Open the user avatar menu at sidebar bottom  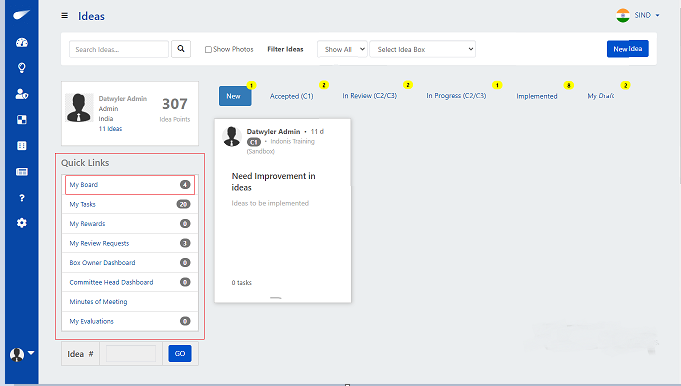22,354
